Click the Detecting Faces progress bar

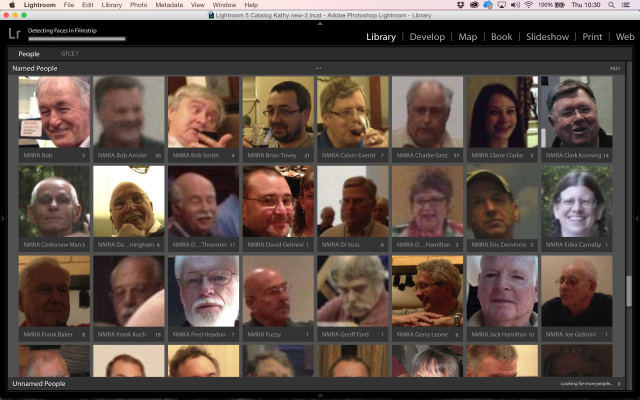coord(77,39)
